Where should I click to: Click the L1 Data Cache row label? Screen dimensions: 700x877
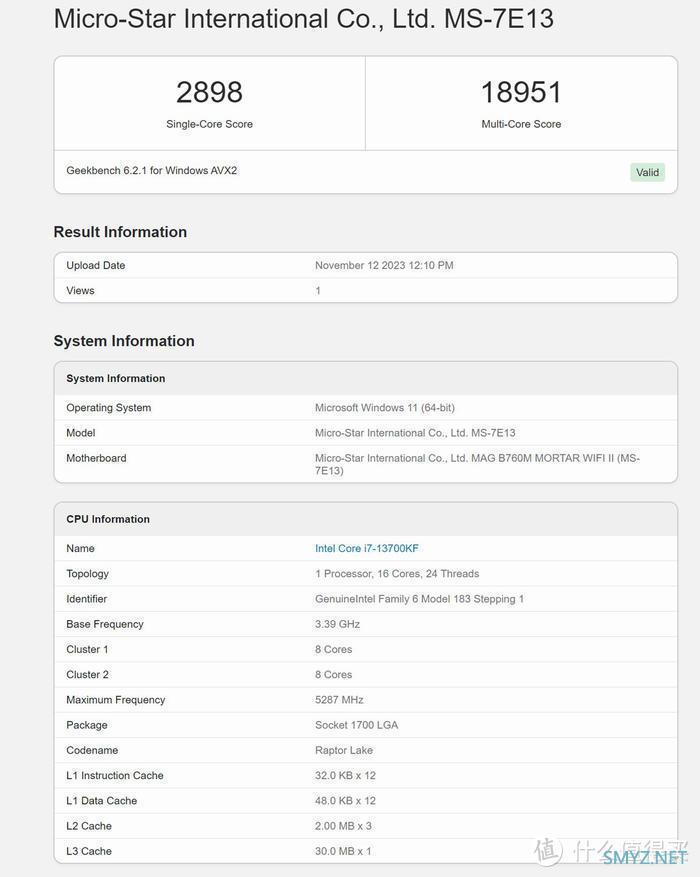pos(101,800)
